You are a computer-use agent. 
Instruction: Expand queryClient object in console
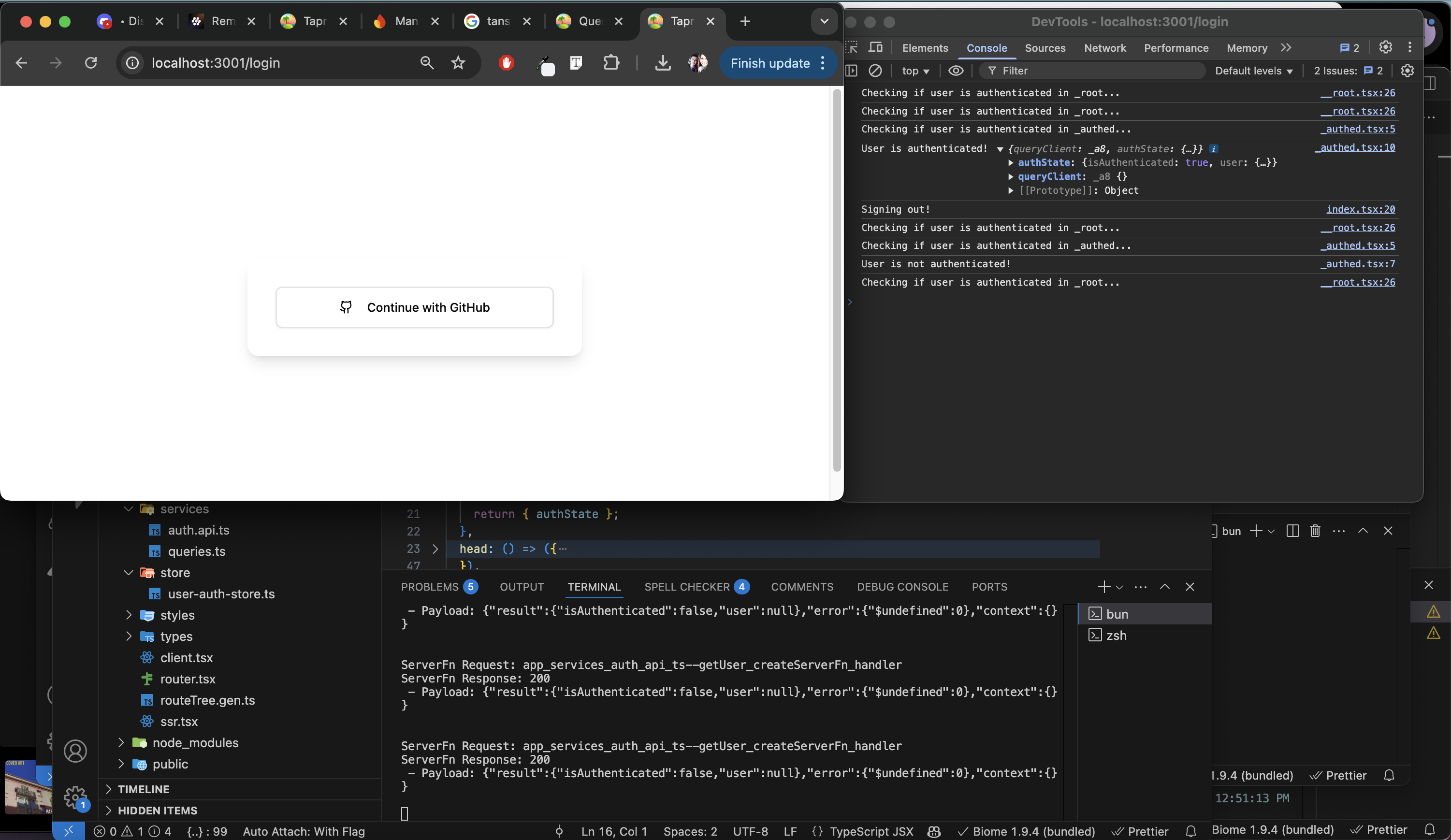pyautogui.click(x=1011, y=176)
